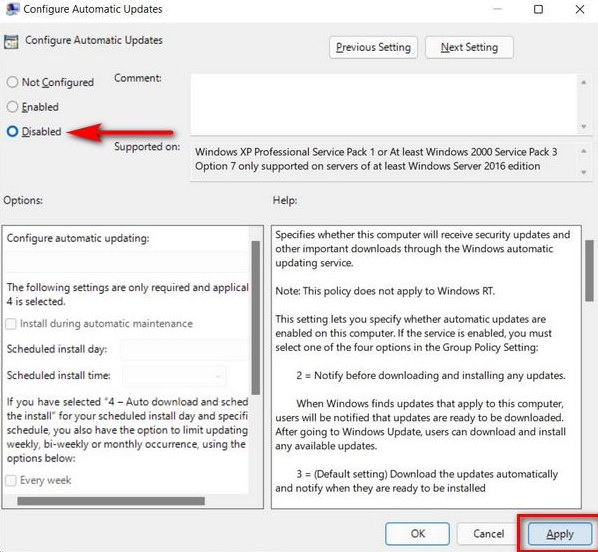
Task: Open the Configure automatic updating combo box
Action: [127, 262]
